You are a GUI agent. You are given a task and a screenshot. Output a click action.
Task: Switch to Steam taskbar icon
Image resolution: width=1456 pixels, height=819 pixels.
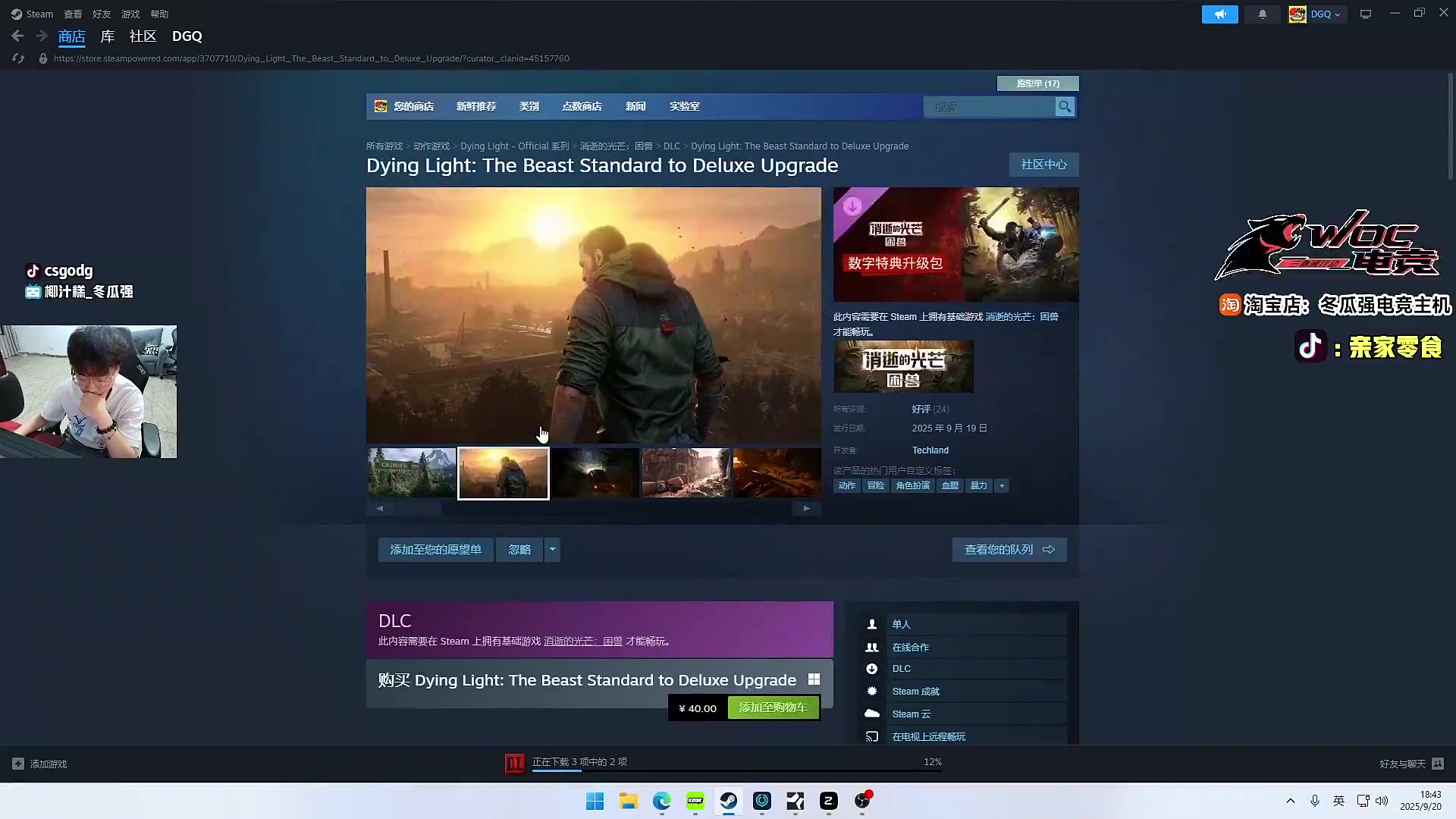click(729, 801)
